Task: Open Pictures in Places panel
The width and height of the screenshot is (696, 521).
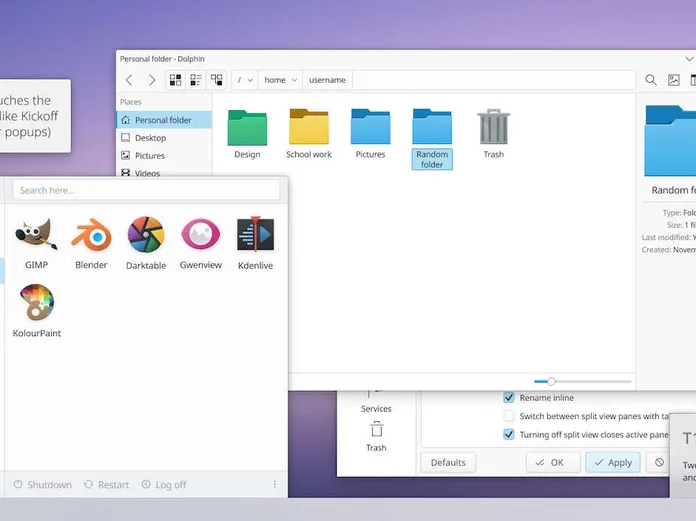Action: point(164,155)
